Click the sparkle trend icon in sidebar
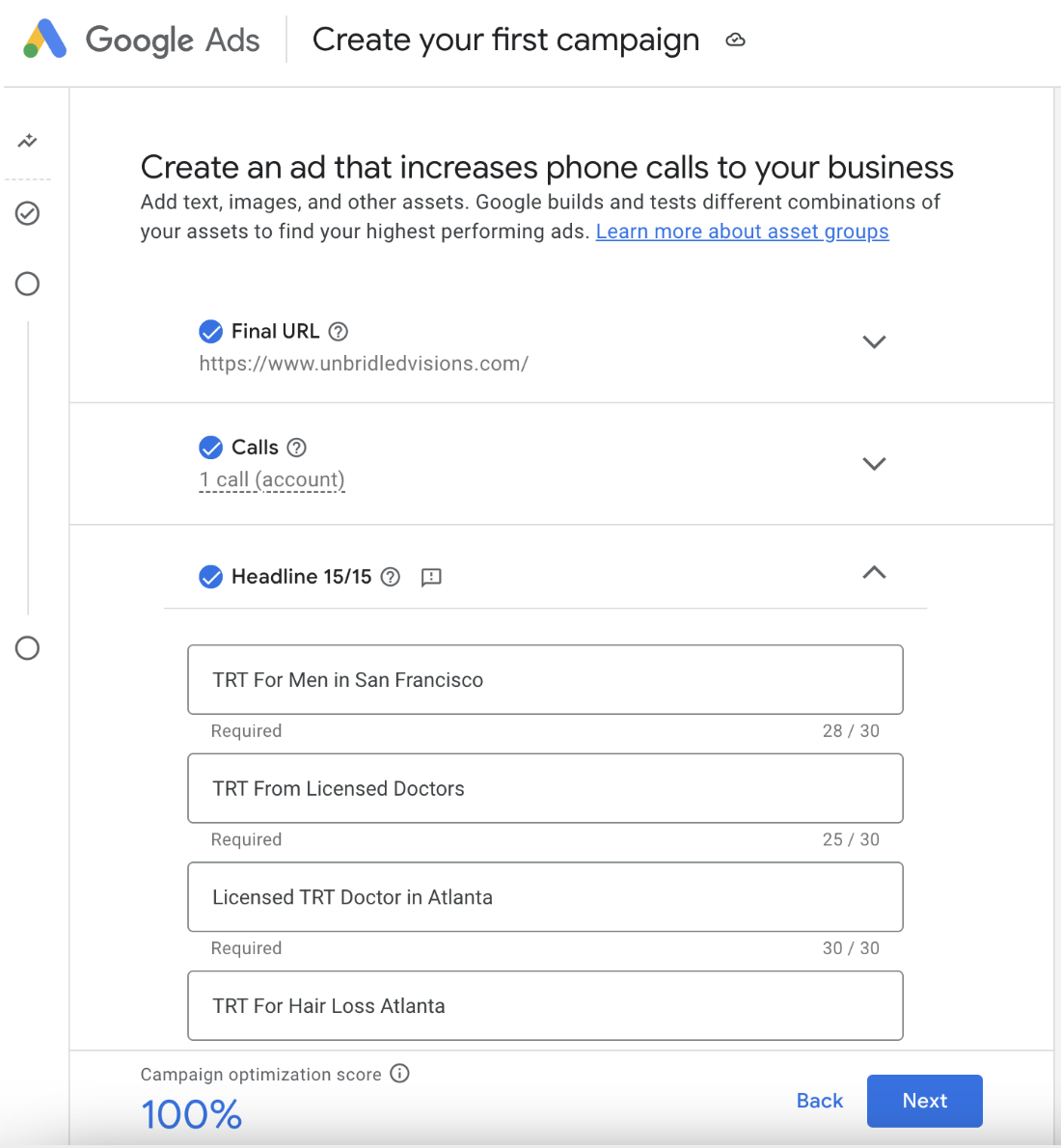The height and width of the screenshot is (1148, 1061). point(28,142)
